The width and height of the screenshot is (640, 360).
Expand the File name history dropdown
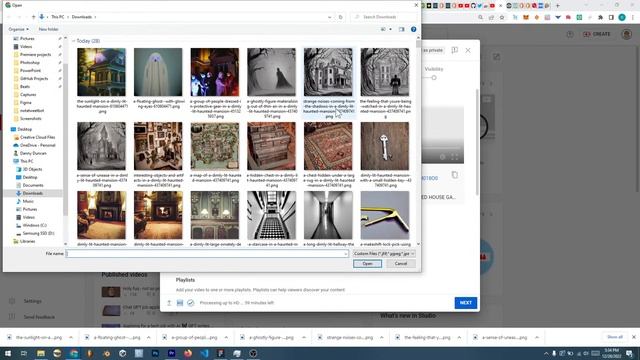[x=346, y=253]
